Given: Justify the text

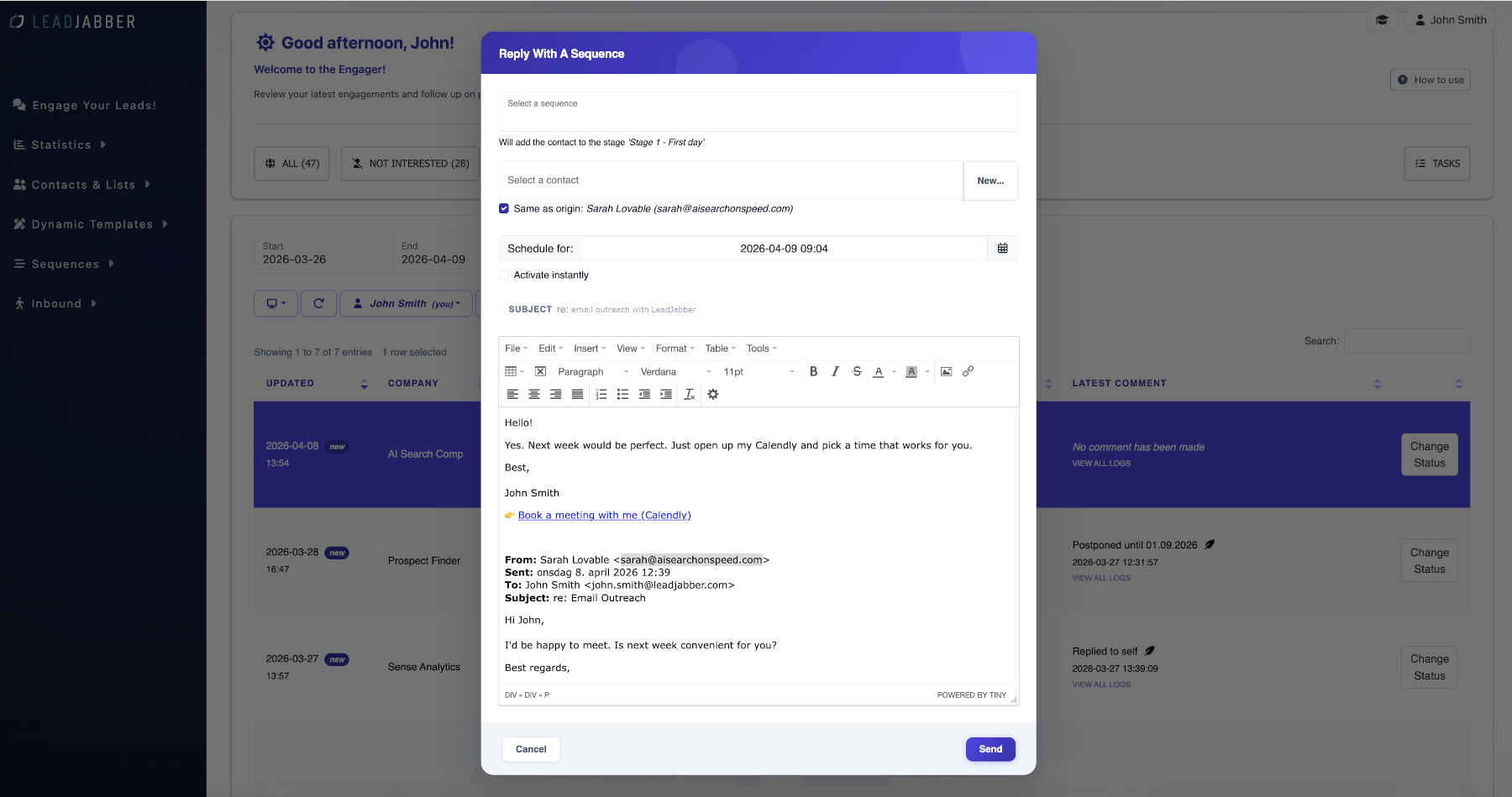Looking at the screenshot, I should pos(577,394).
